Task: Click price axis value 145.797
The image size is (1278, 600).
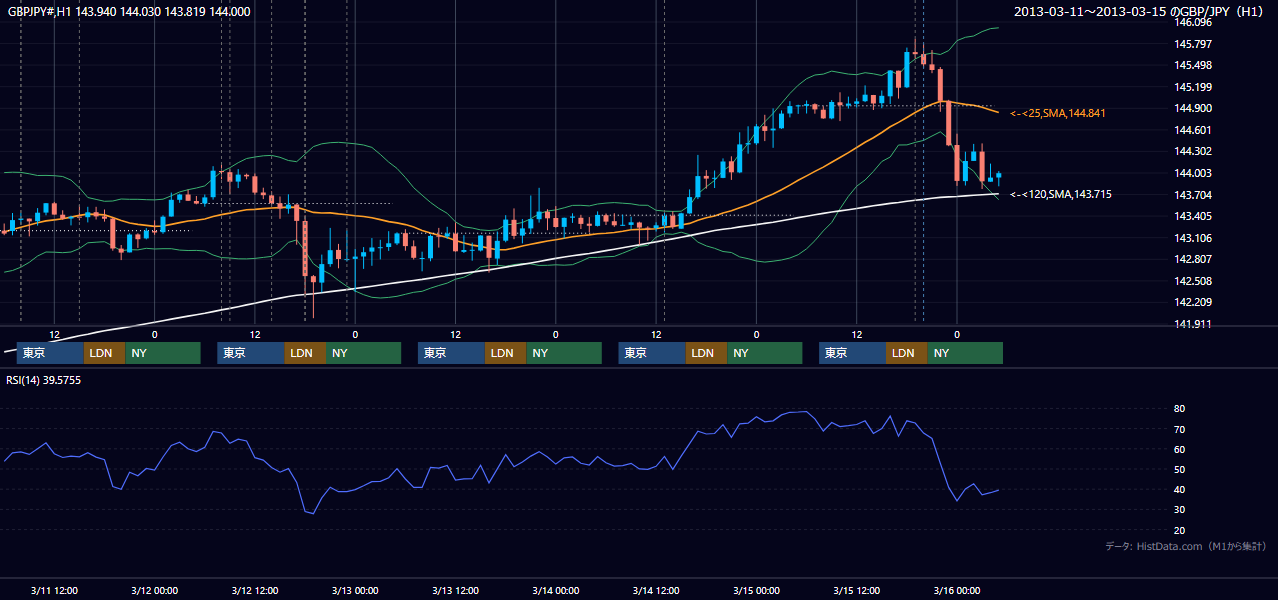Action: coord(1194,44)
